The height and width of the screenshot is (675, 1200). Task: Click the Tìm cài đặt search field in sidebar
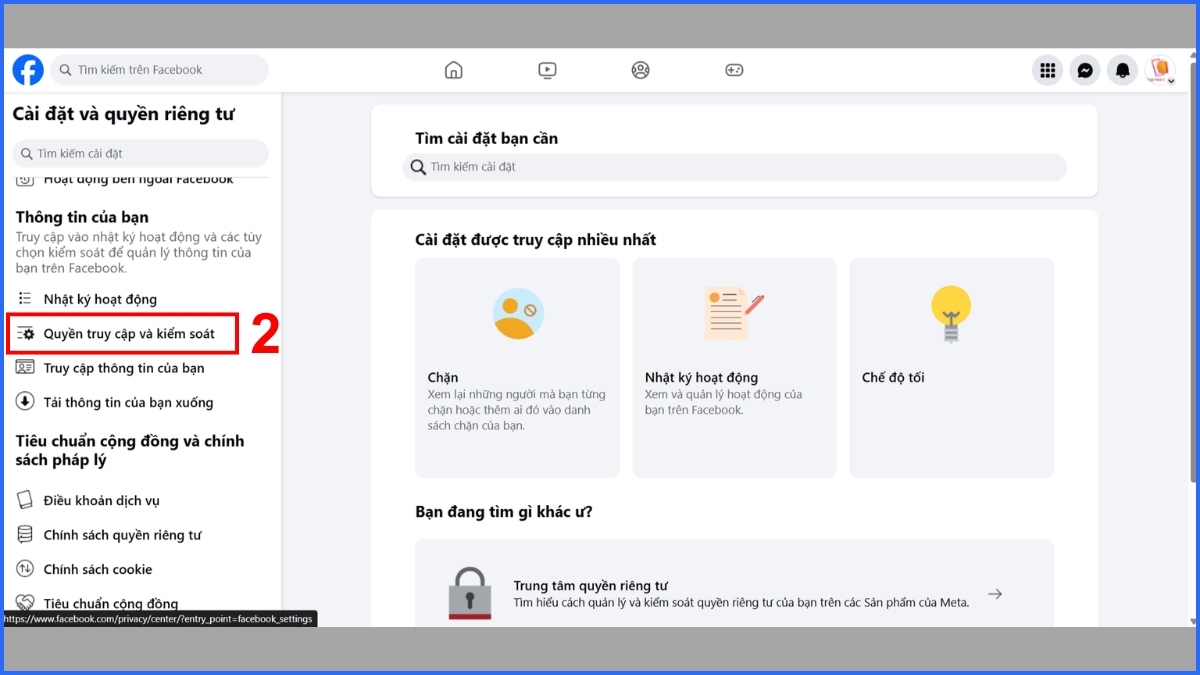click(x=140, y=153)
